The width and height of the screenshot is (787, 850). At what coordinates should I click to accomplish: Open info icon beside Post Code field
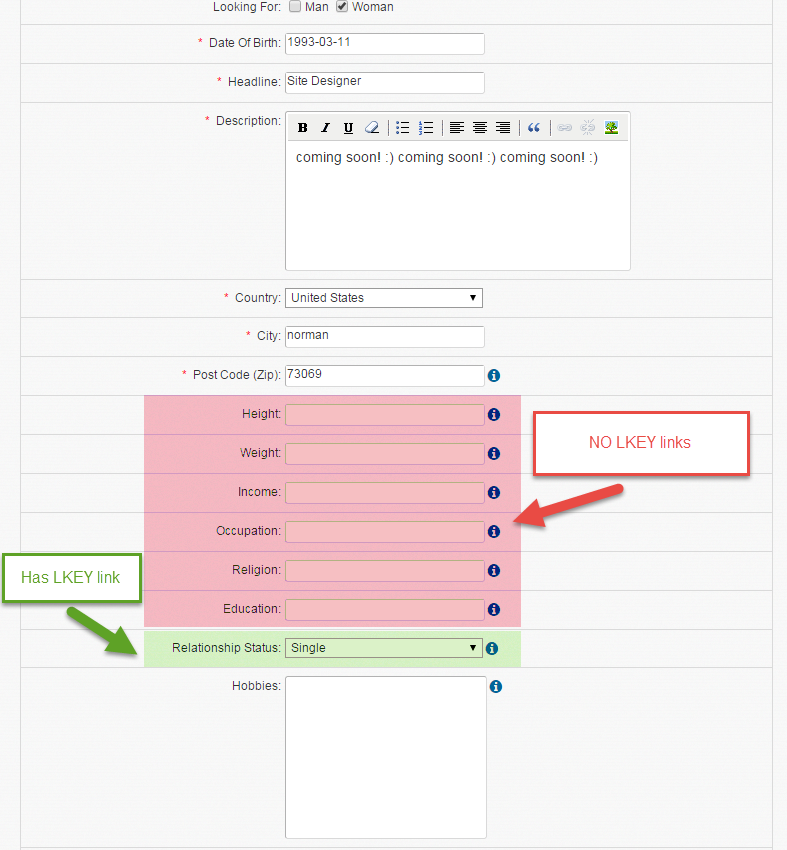(x=494, y=375)
